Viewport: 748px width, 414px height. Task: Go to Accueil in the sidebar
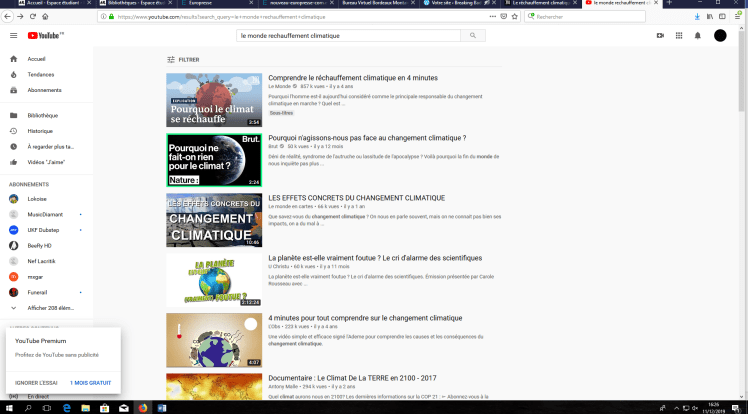[36, 59]
